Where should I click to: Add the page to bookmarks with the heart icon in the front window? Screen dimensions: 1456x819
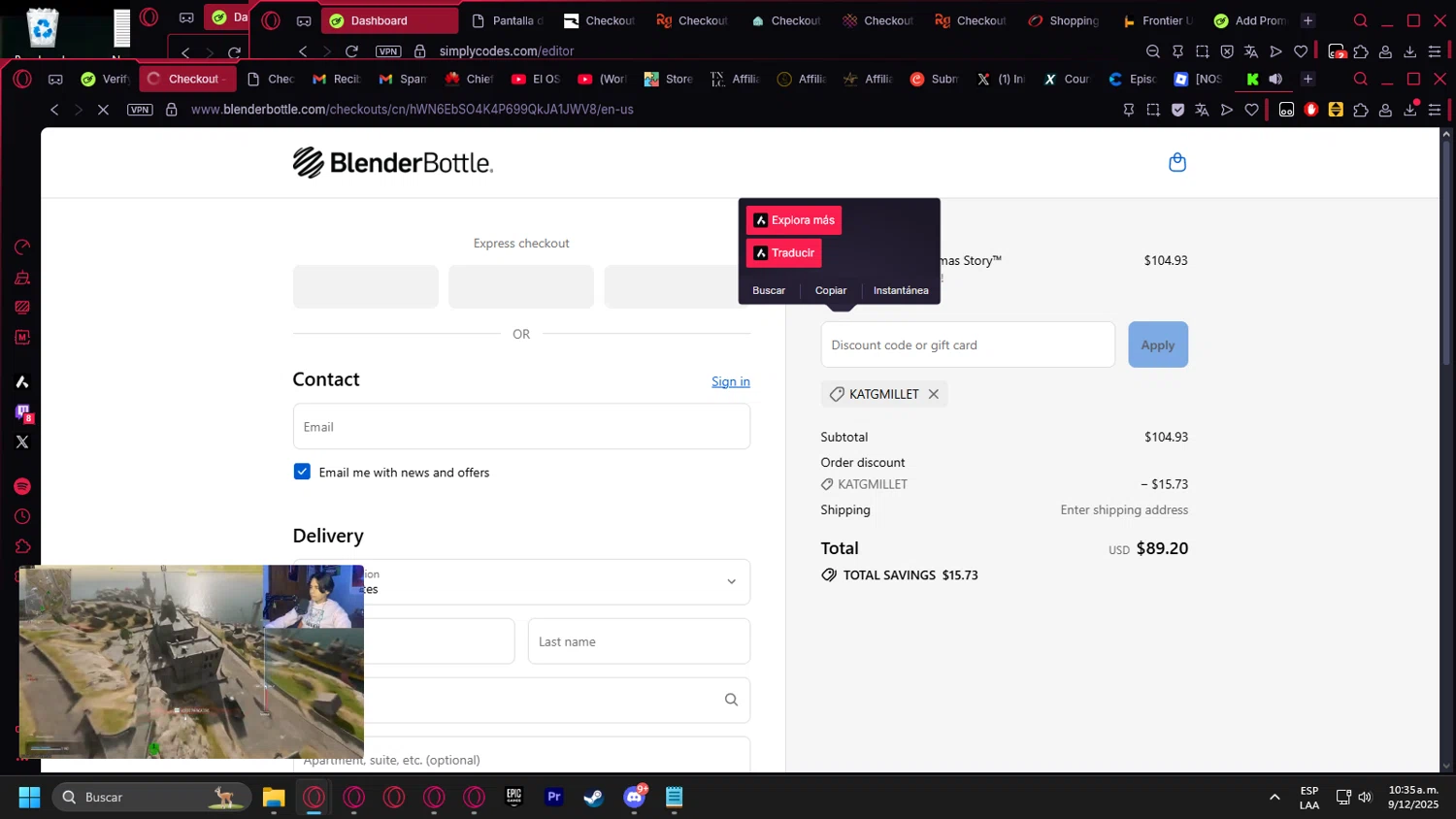(1251, 110)
